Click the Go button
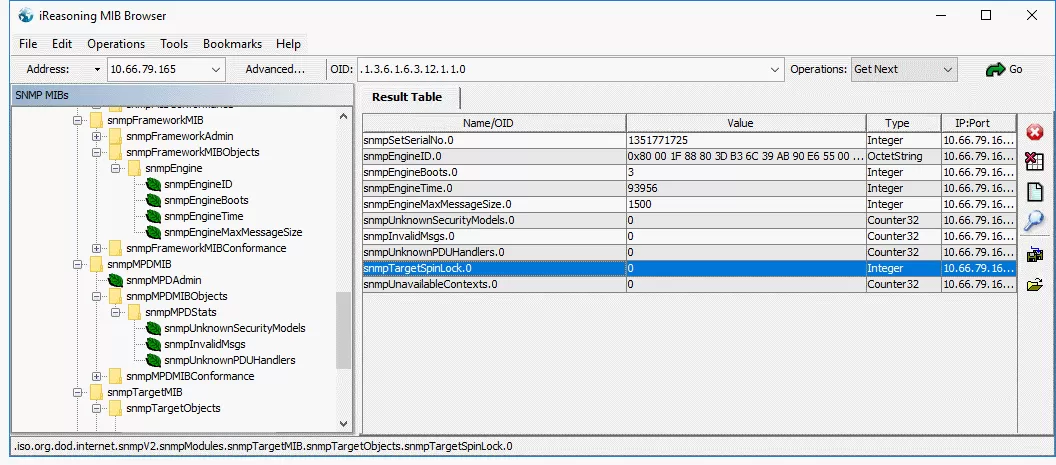The image size is (1056, 465). tap(1004, 69)
